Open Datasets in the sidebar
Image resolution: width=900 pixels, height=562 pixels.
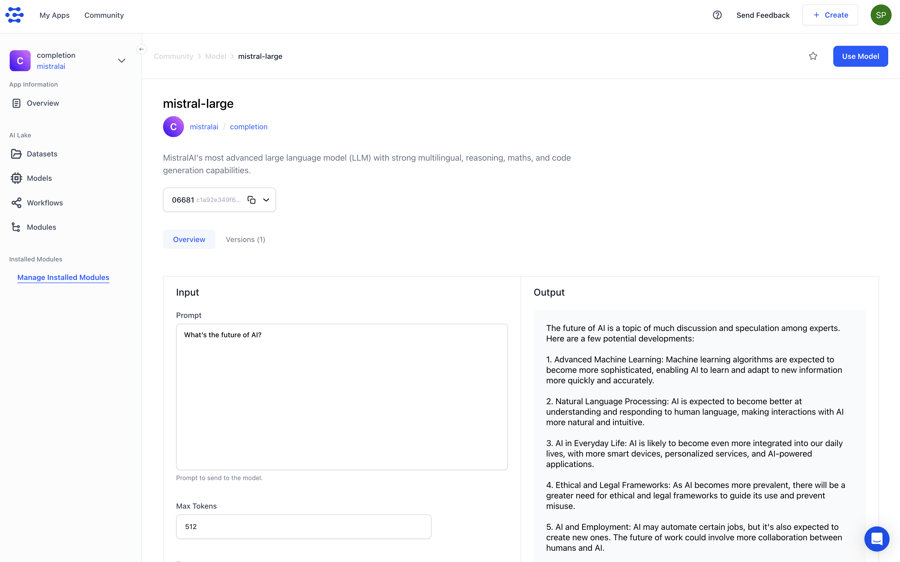(42, 154)
